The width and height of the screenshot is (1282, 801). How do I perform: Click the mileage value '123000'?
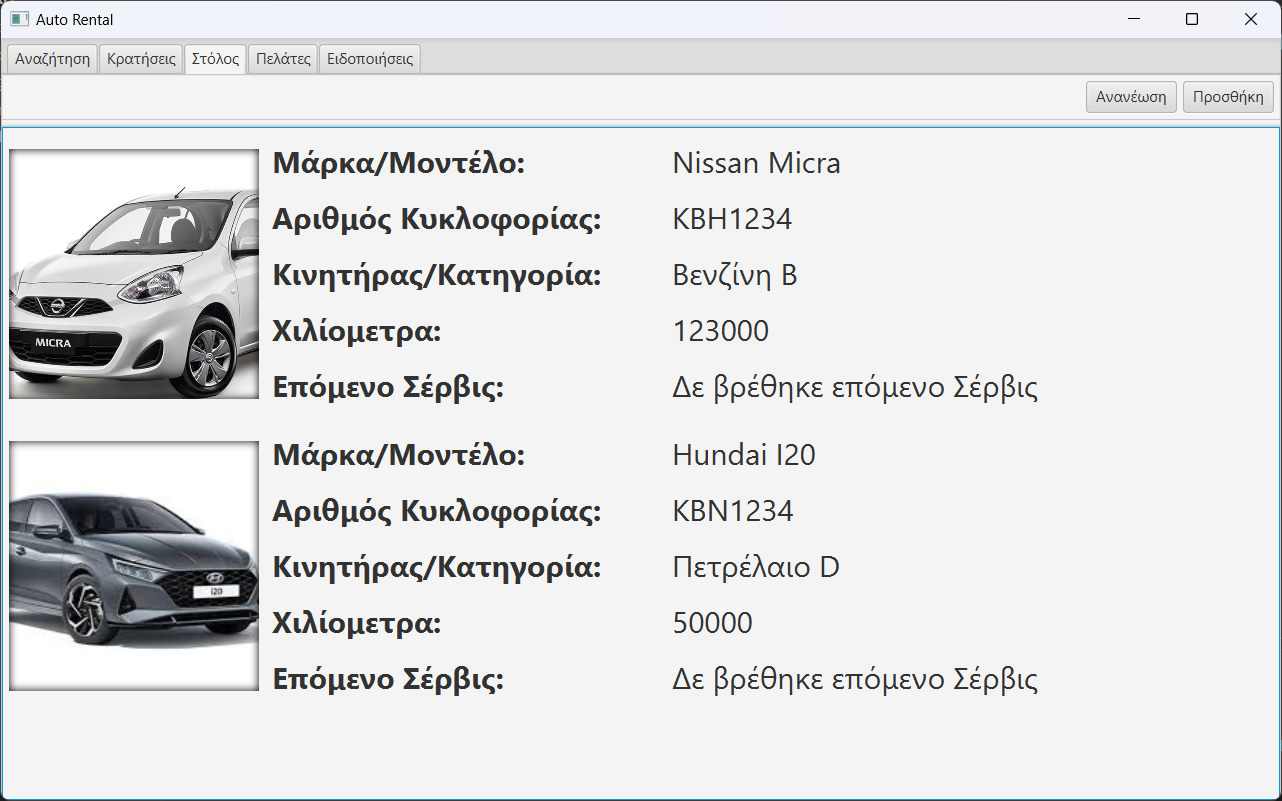(x=721, y=331)
